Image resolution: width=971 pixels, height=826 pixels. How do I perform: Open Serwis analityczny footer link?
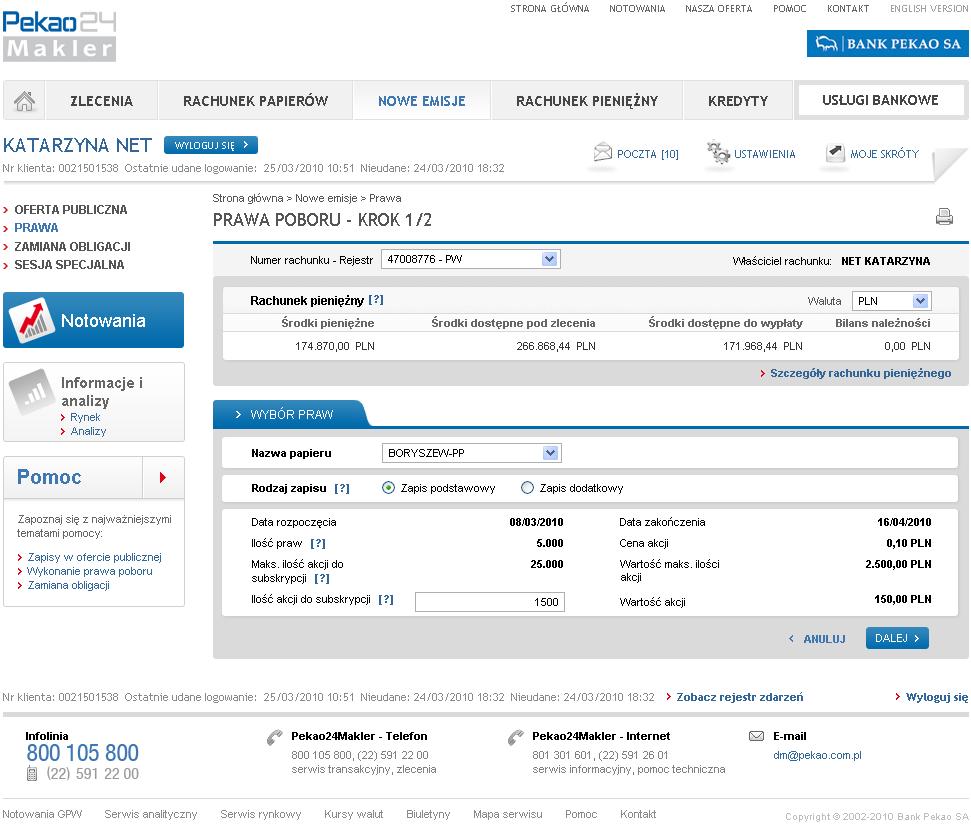150,814
